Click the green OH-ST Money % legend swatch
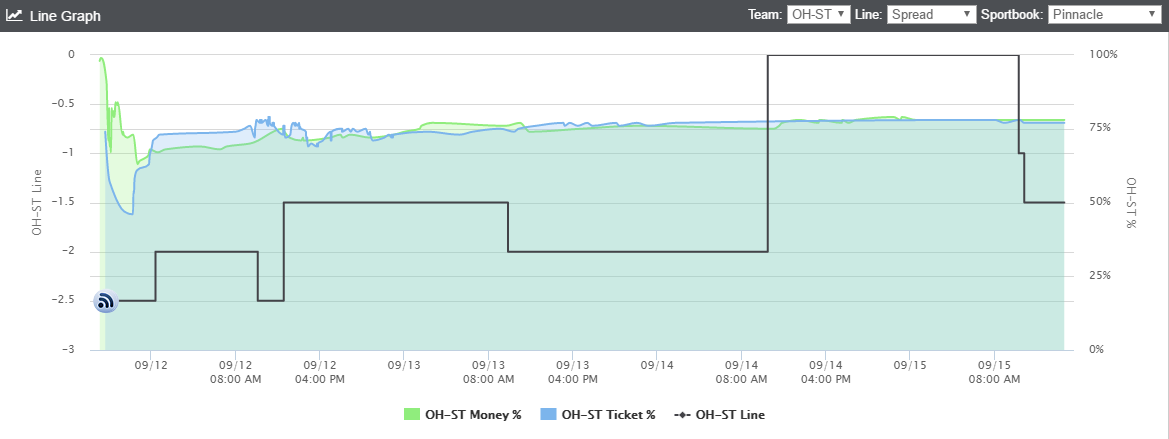1169x439 pixels. 412,414
